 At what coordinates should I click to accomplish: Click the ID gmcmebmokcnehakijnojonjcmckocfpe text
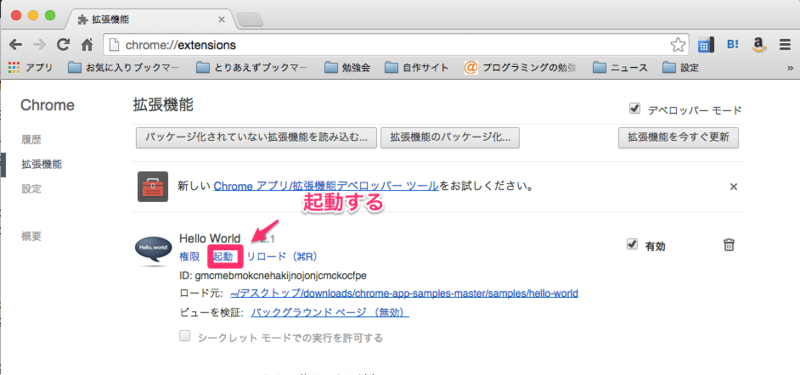tap(273, 276)
